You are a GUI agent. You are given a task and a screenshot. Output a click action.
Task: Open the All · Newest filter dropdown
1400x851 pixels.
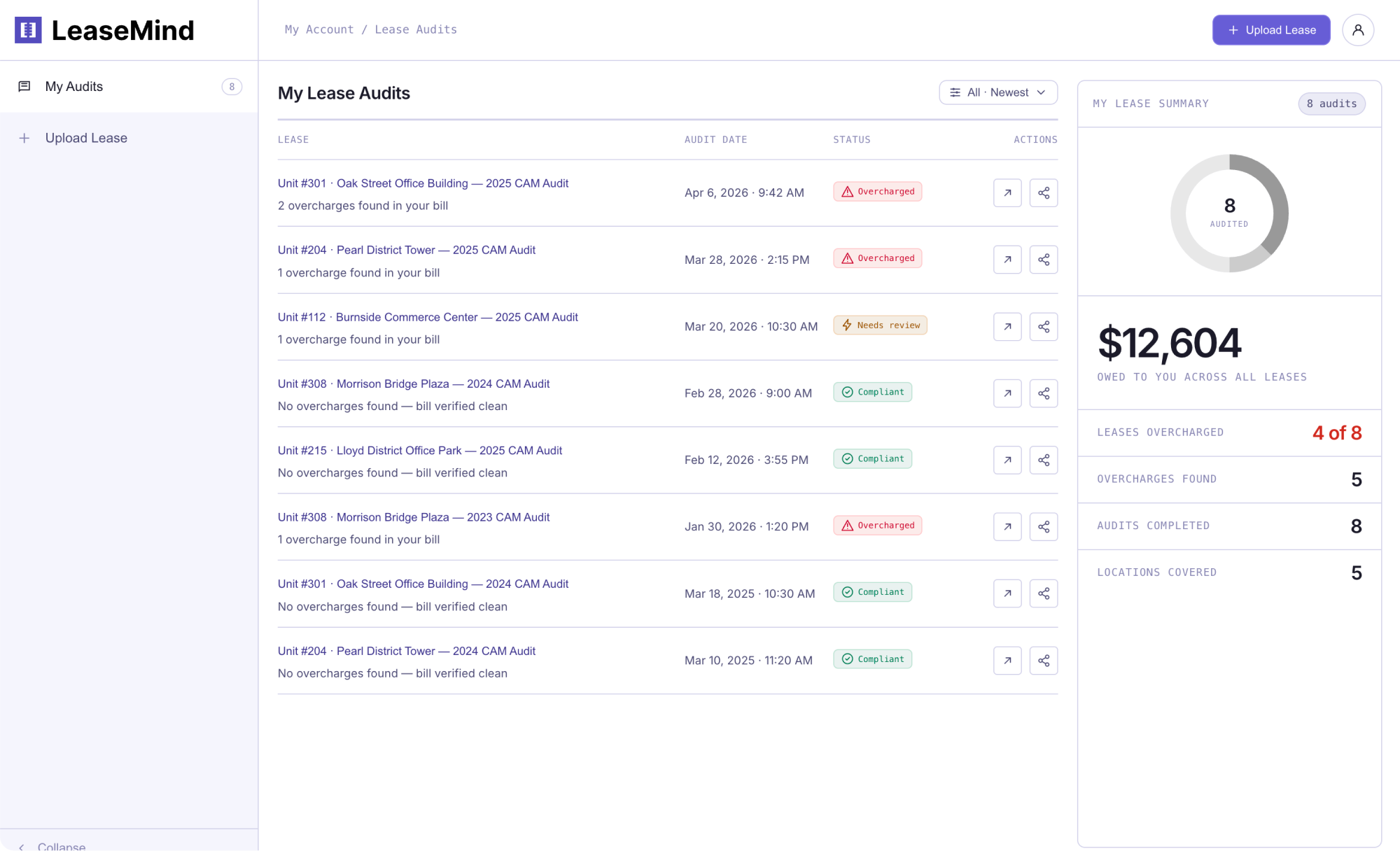[x=997, y=92]
